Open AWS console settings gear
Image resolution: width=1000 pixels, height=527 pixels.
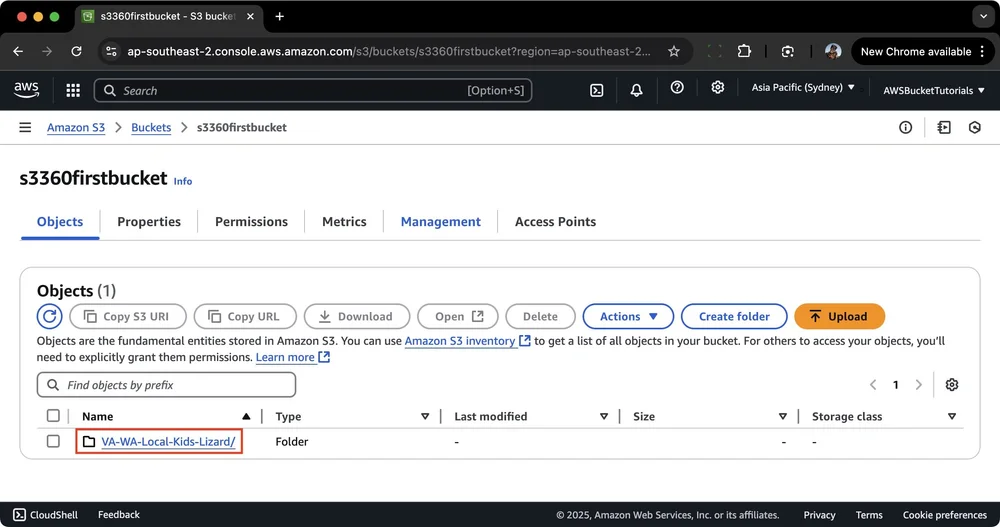coord(717,87)
